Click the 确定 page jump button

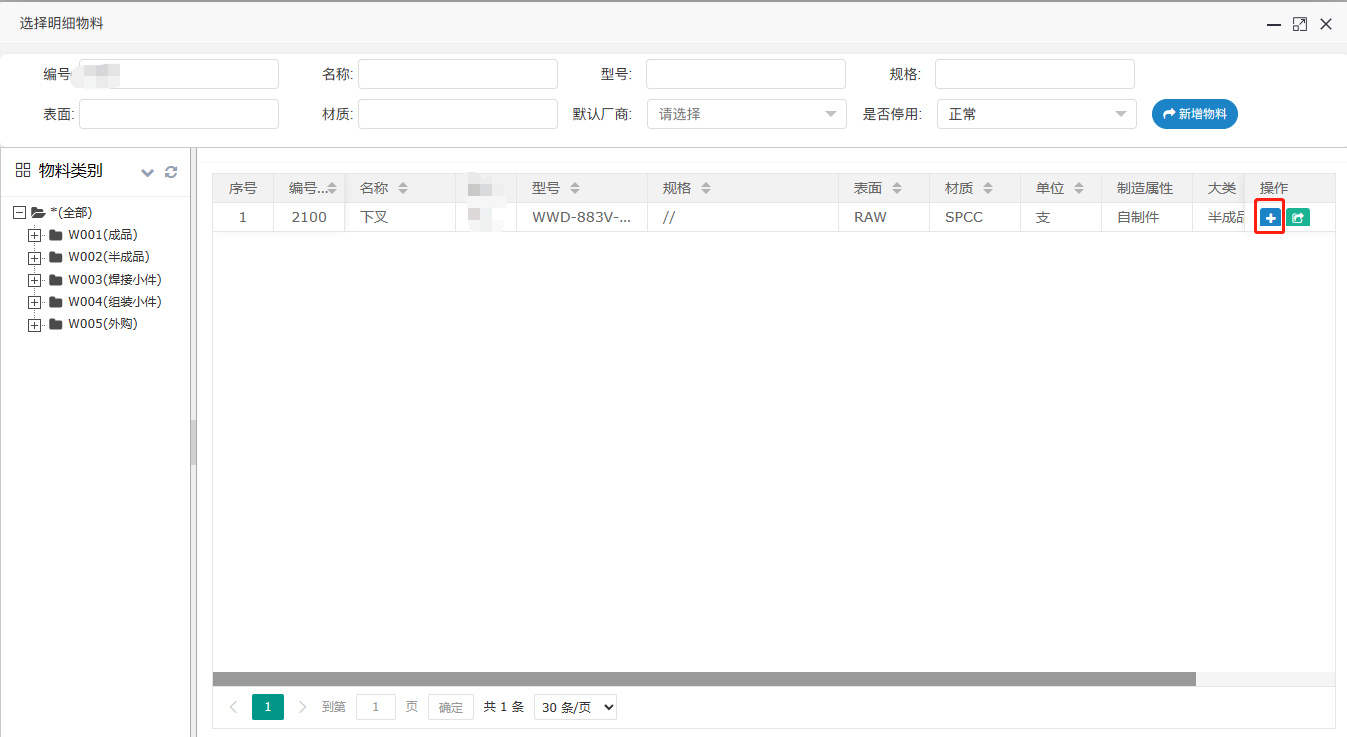451,707
